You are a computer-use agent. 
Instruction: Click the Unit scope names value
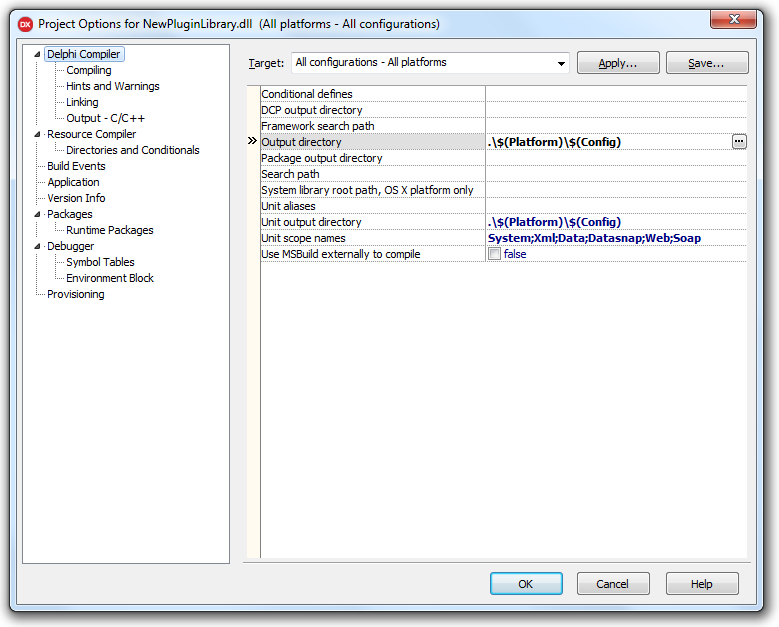[616, 238]
